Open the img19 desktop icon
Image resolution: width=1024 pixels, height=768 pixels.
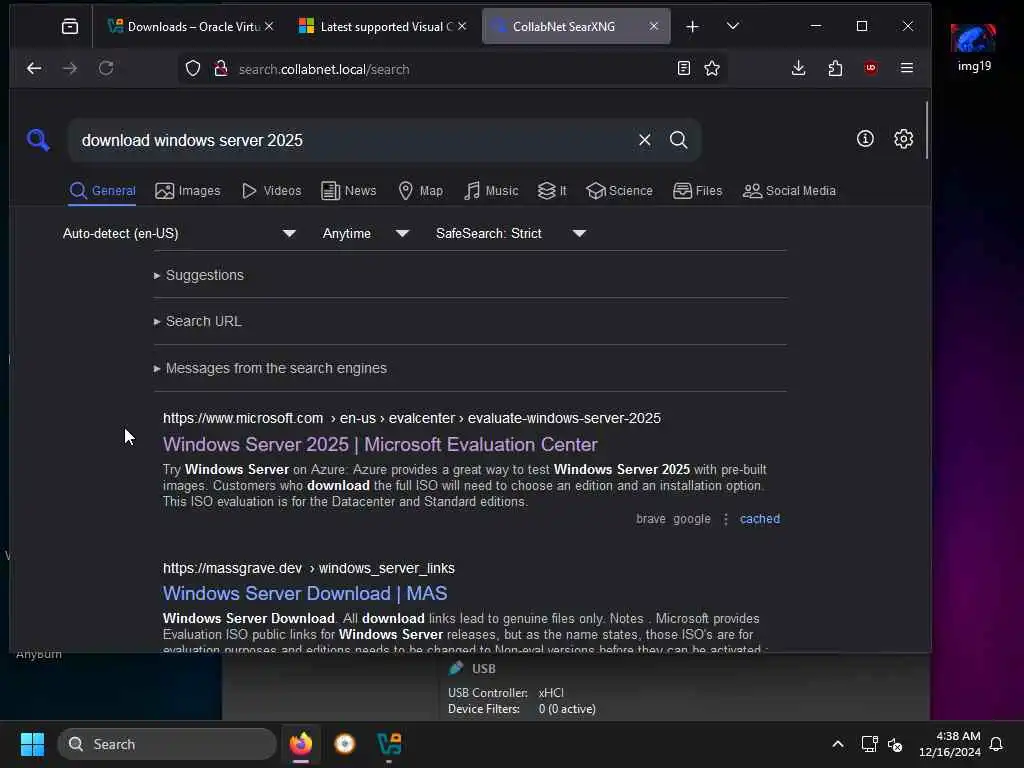click(x=974, y=47)
